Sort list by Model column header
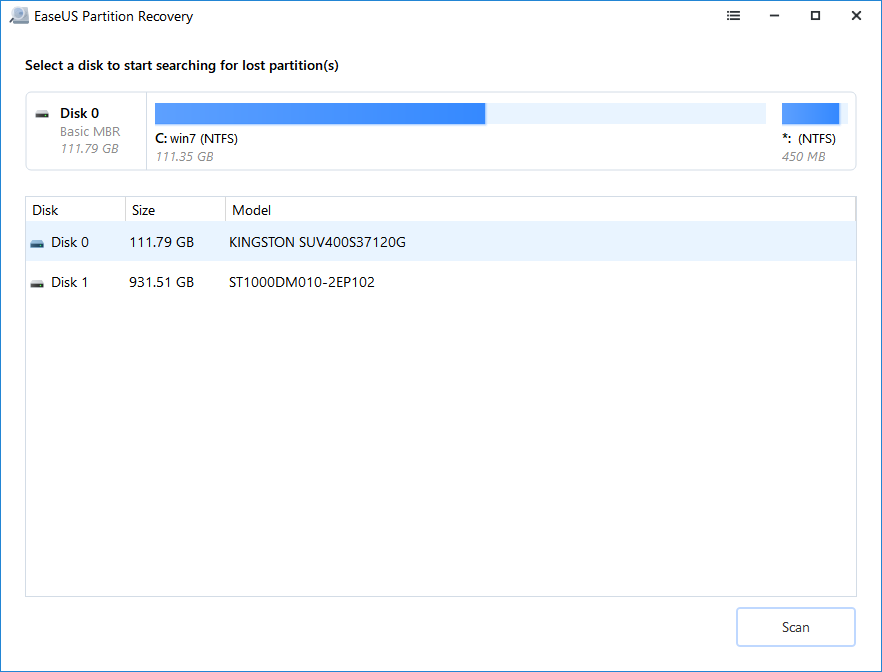 click(540, 210)
